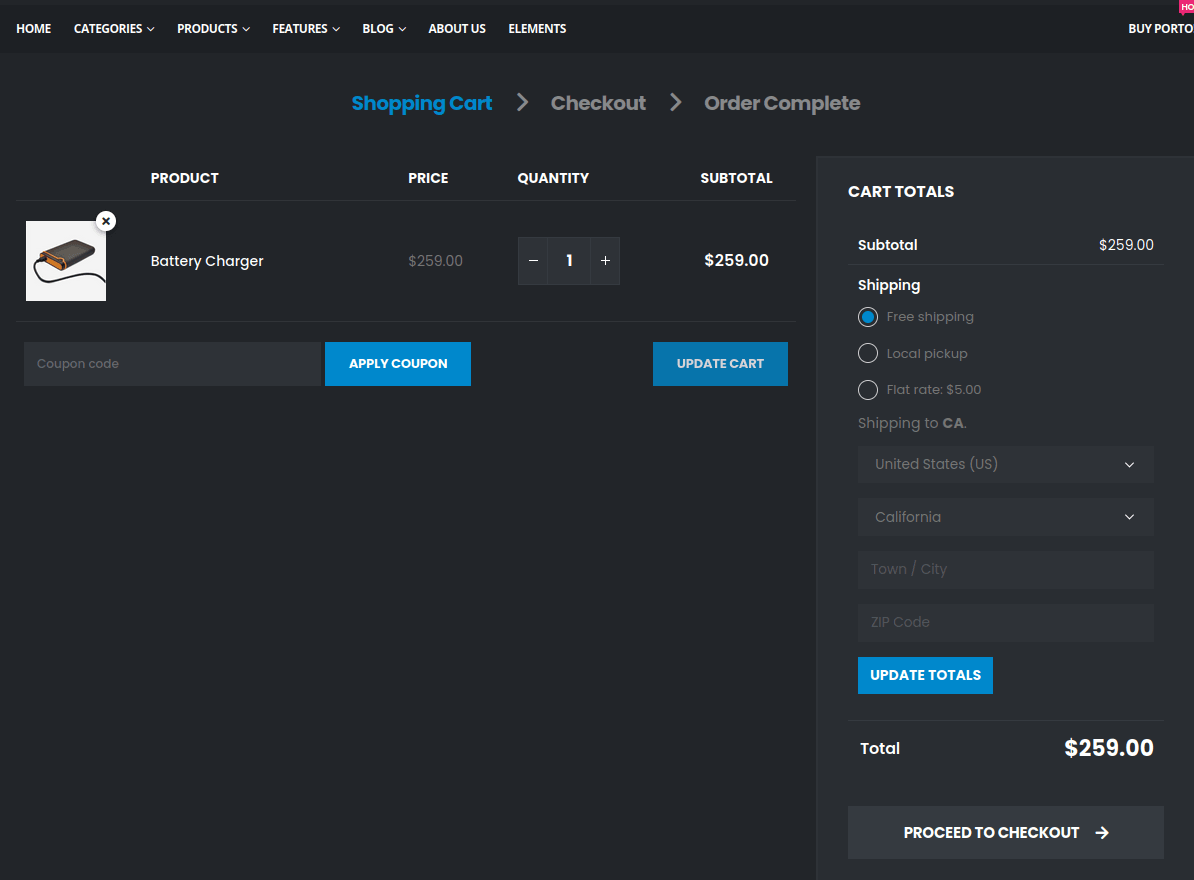Click the chevron after Checkout breadcrumb
This screenshot has height=880, width=1194.
coord(675,102)
